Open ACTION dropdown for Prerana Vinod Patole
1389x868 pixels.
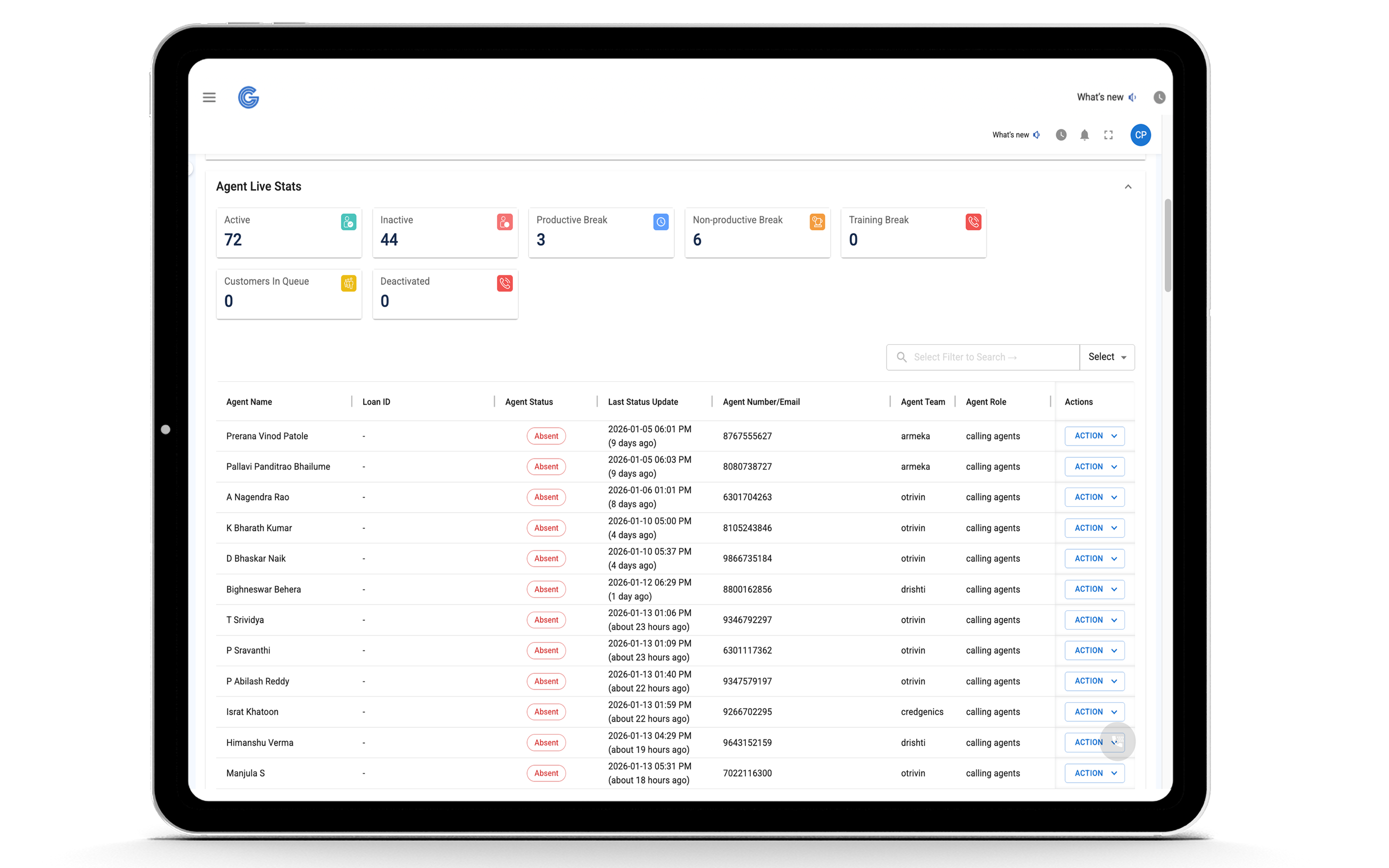tap(1094, 436)
